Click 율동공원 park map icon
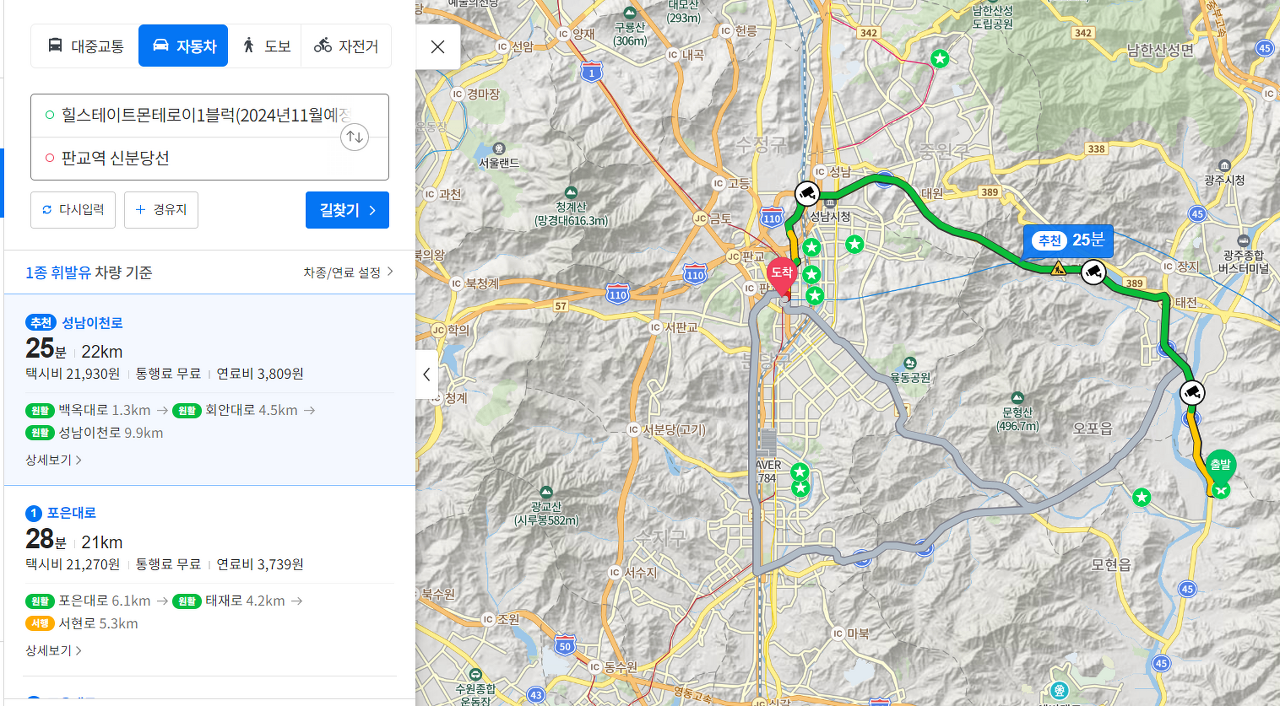Screen dimensions: 1280x706 [x=908, y=363]
